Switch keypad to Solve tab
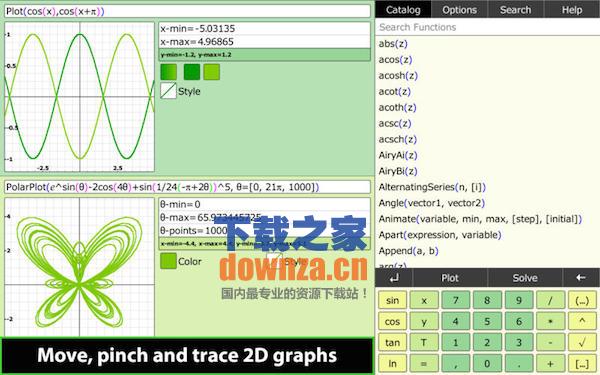The width and height of the screenshot is (600, 375). pyautogui.click(x=525, y=278)
